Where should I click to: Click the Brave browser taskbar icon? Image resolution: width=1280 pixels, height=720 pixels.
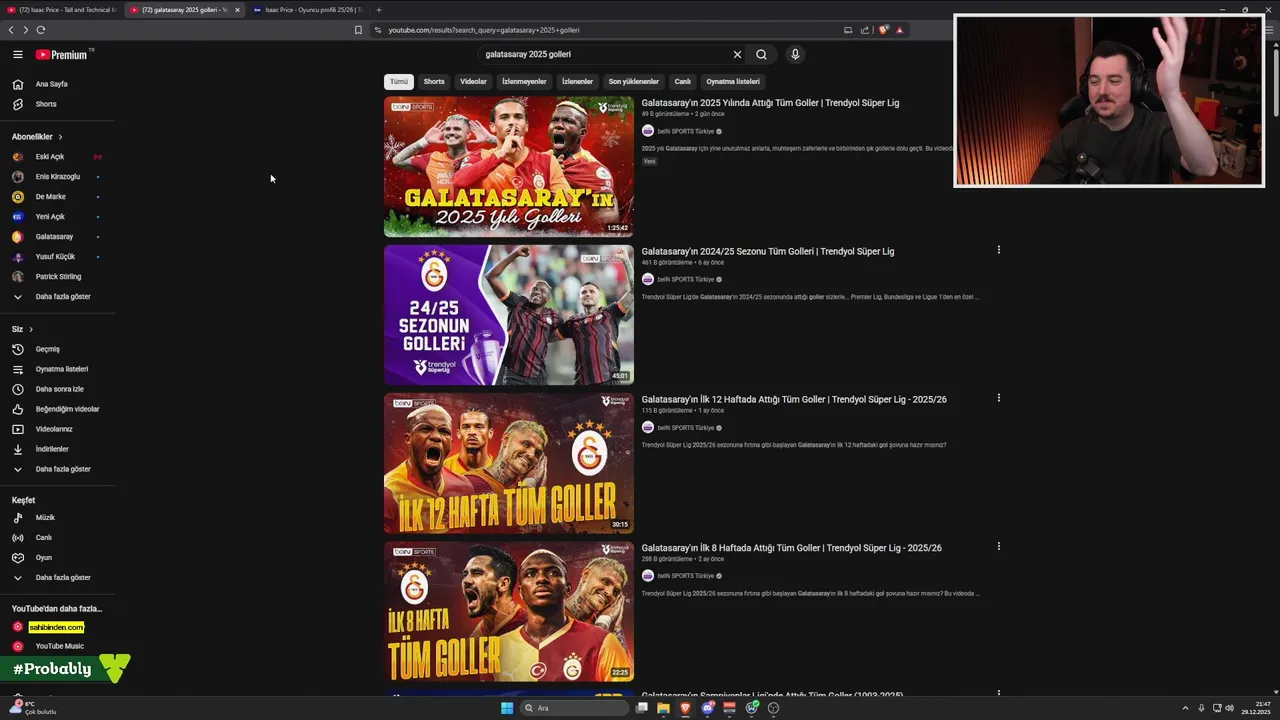[x=685, y=708]
